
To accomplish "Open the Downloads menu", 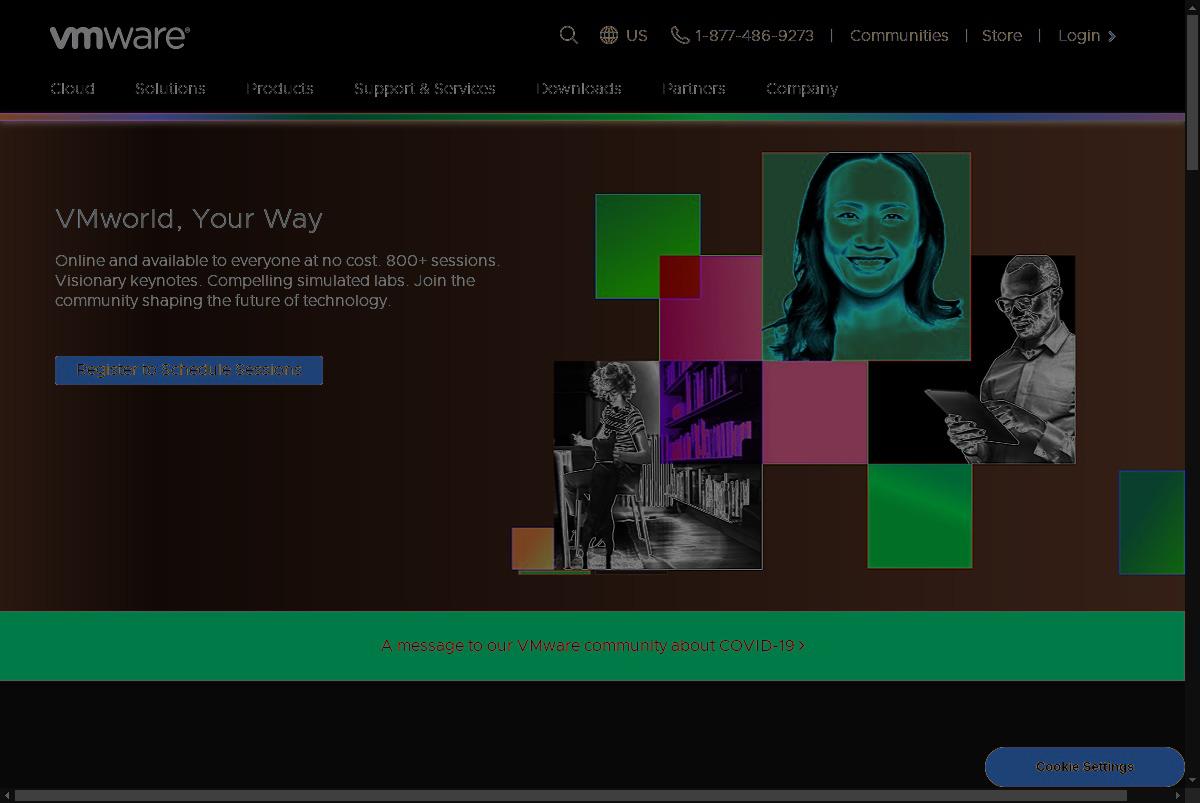I will pos(579,88).
